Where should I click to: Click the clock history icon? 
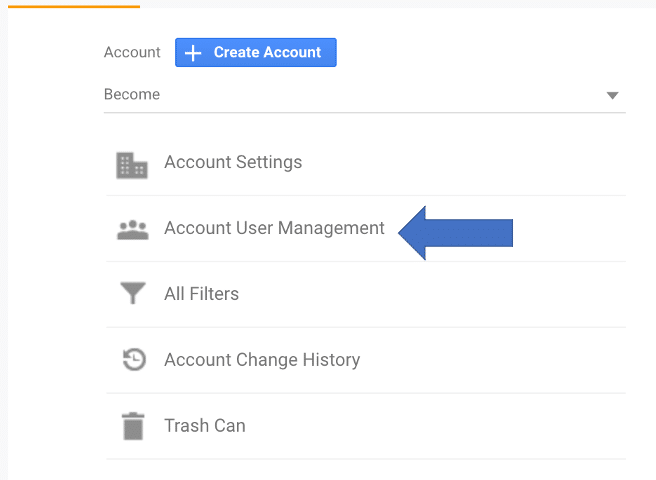[x=134, y=359]
